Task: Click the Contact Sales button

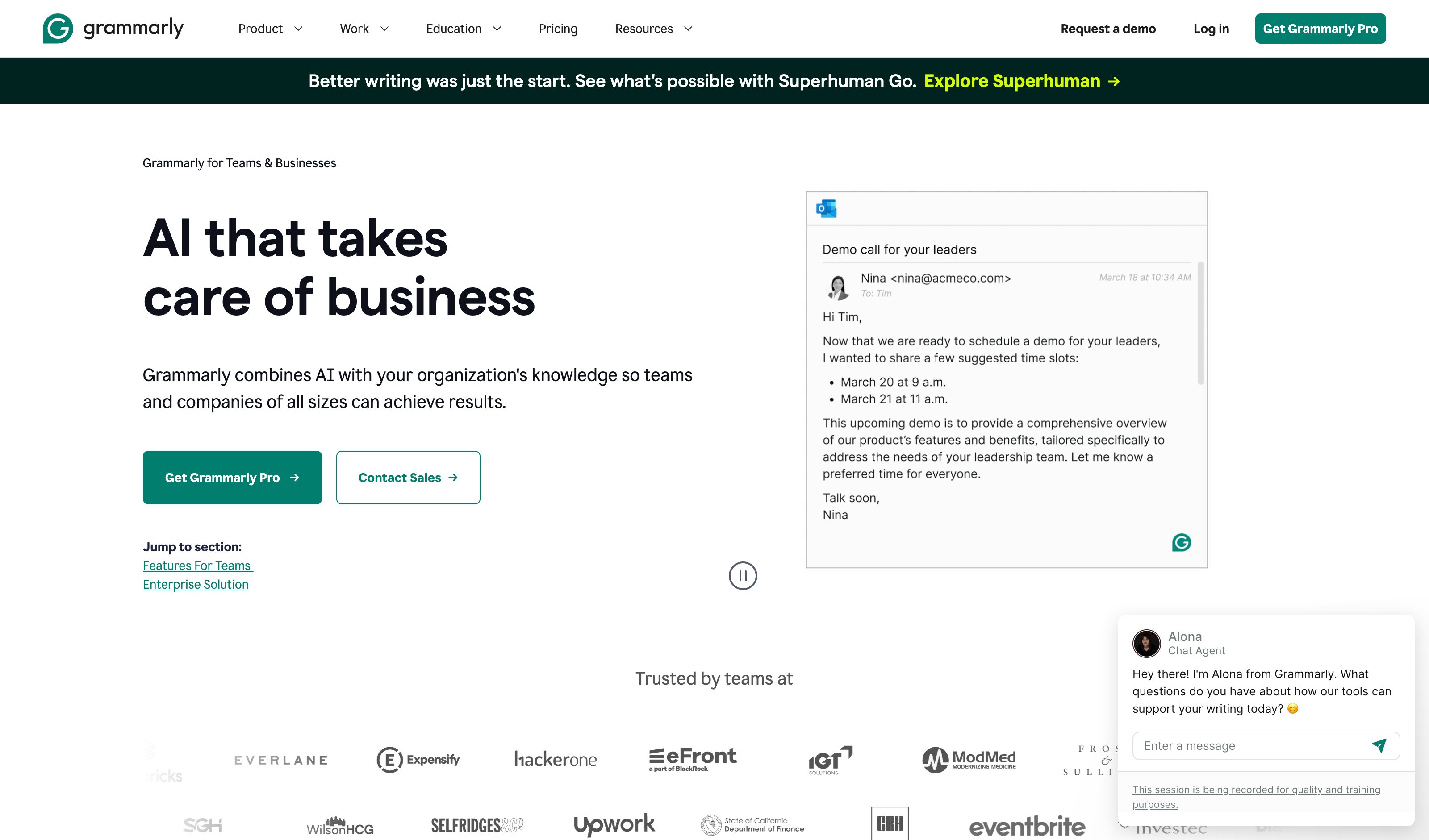Action: tap(408, 477)
